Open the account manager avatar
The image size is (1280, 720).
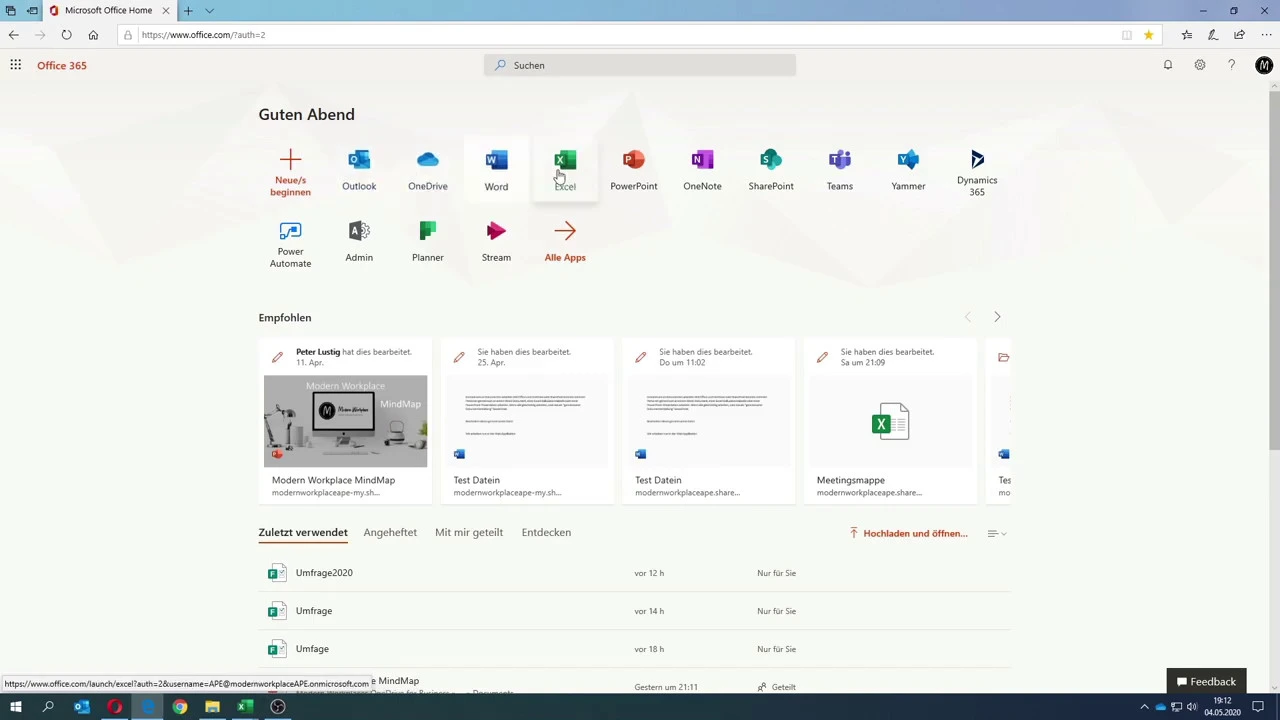coord(1264,65)
